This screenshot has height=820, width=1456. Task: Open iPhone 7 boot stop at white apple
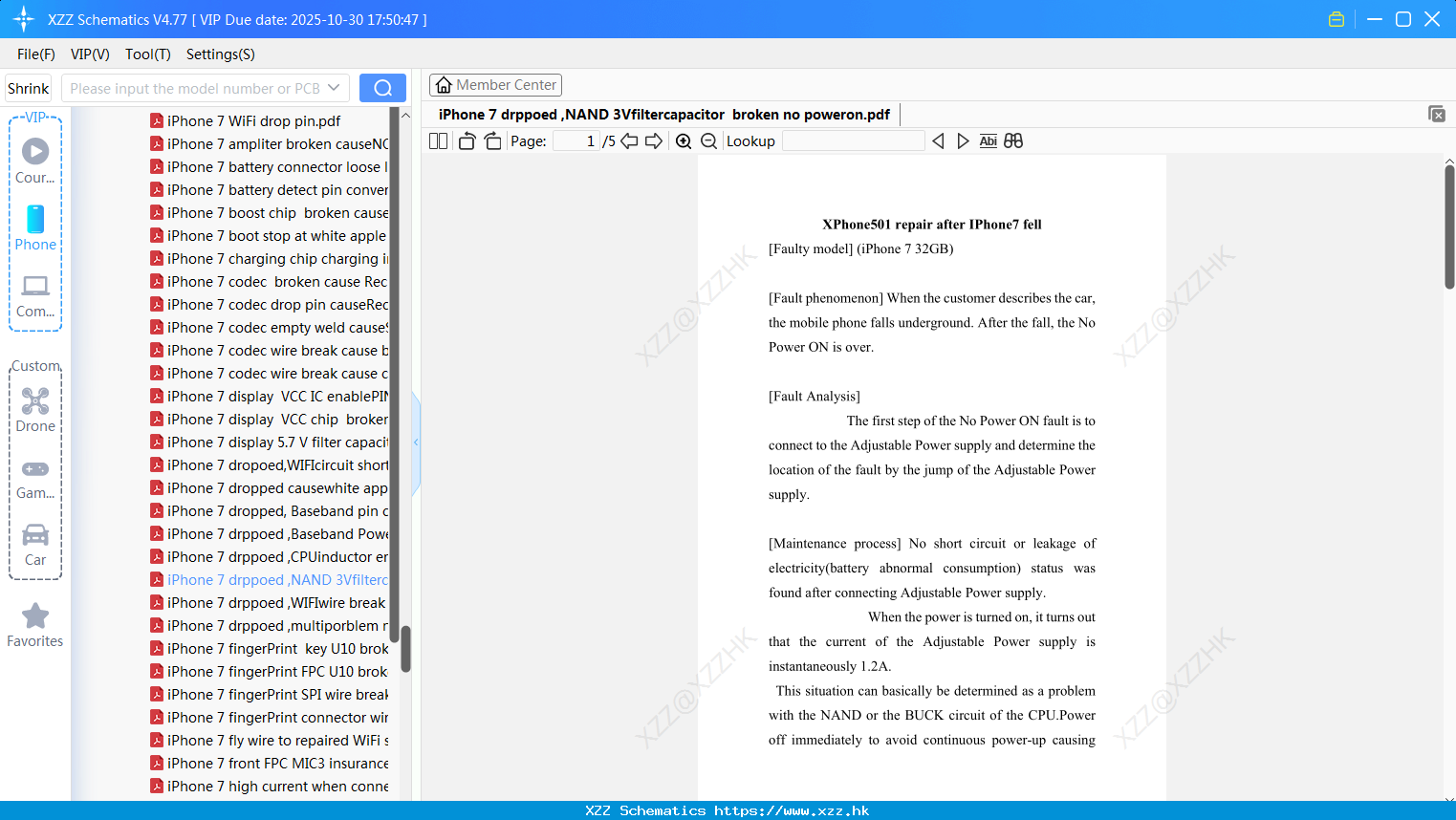[269, 236]
